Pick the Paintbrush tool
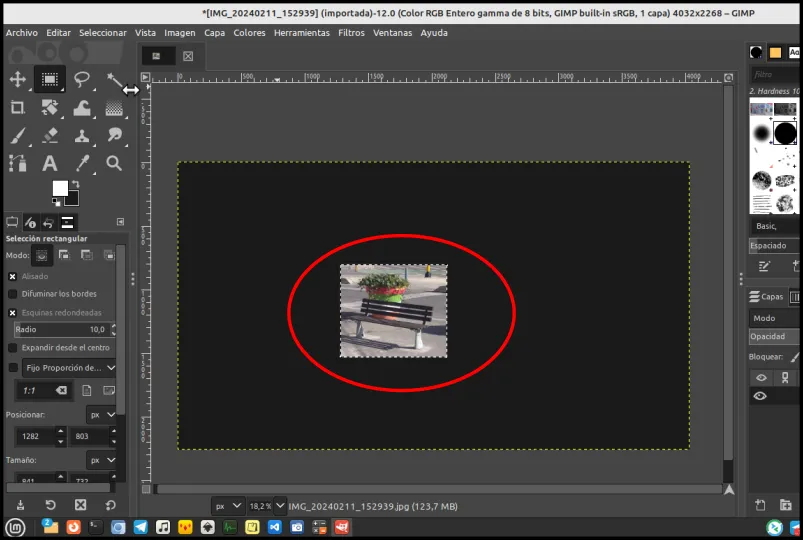 (17, 135)
